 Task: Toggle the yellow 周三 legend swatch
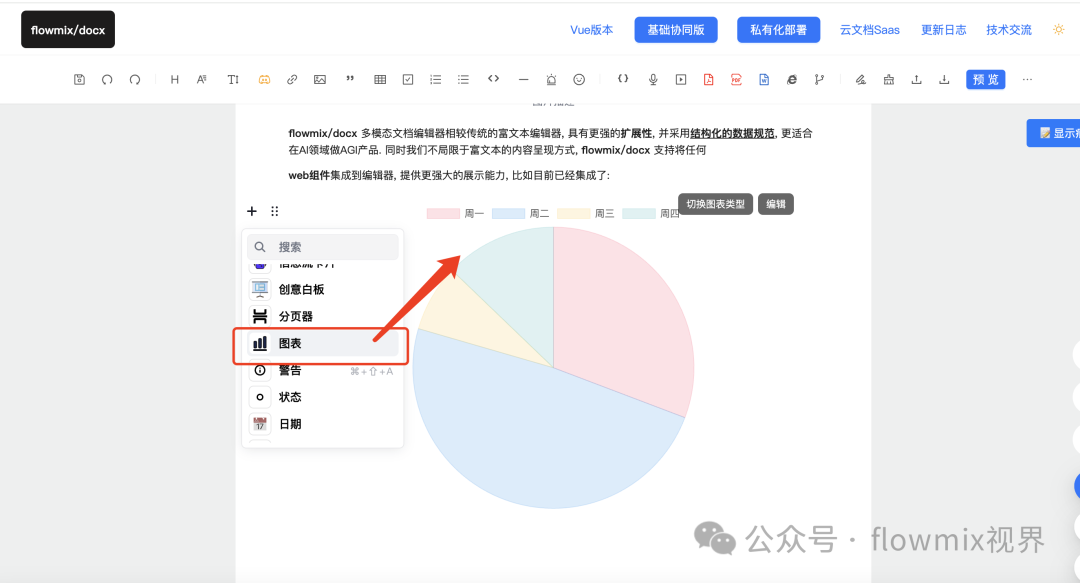click(574, 214)
